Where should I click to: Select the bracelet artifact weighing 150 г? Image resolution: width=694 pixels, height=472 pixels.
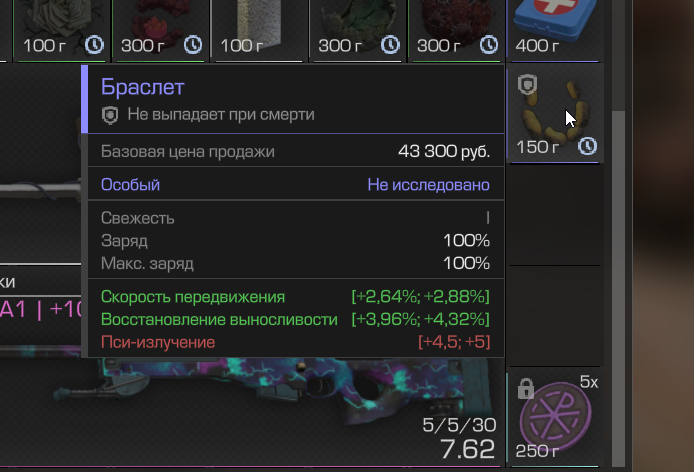point(555,113)
